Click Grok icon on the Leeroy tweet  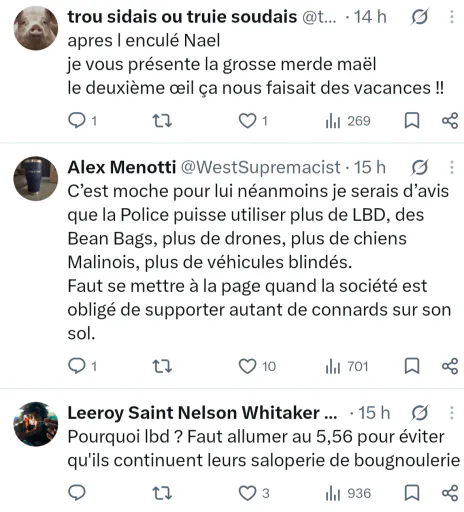[419, 413]
